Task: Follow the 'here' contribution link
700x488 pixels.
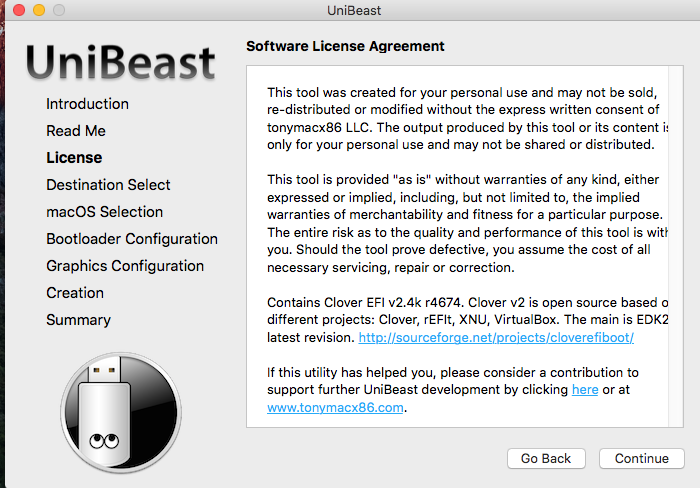Action: 585,390
